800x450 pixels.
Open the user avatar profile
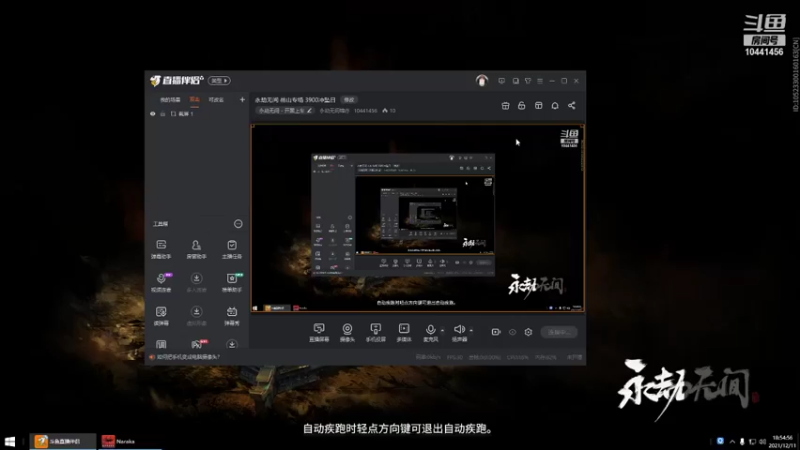pyautogui.click(x=482, y=81)
